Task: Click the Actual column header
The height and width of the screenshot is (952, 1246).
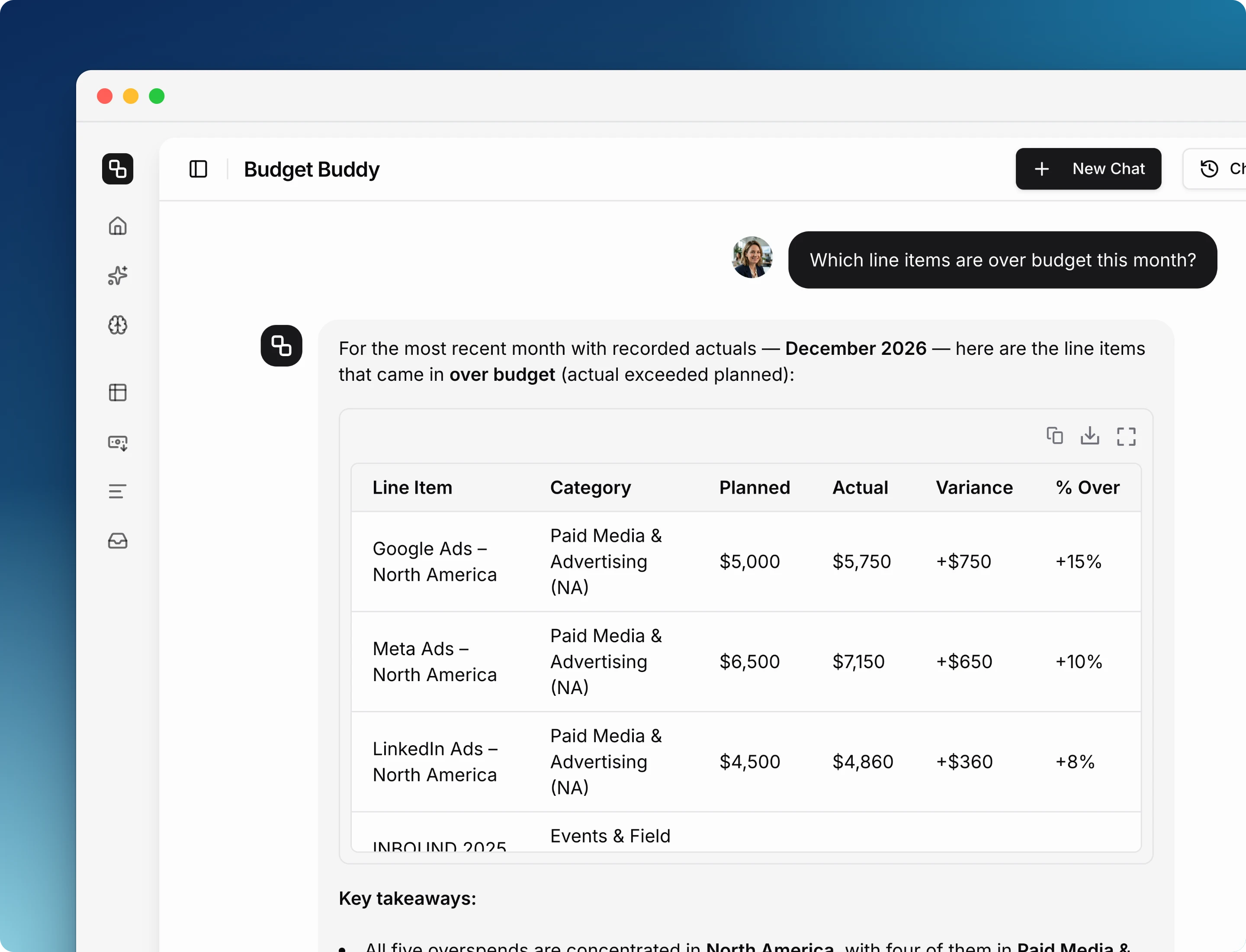Action: (x=860, y=488)
